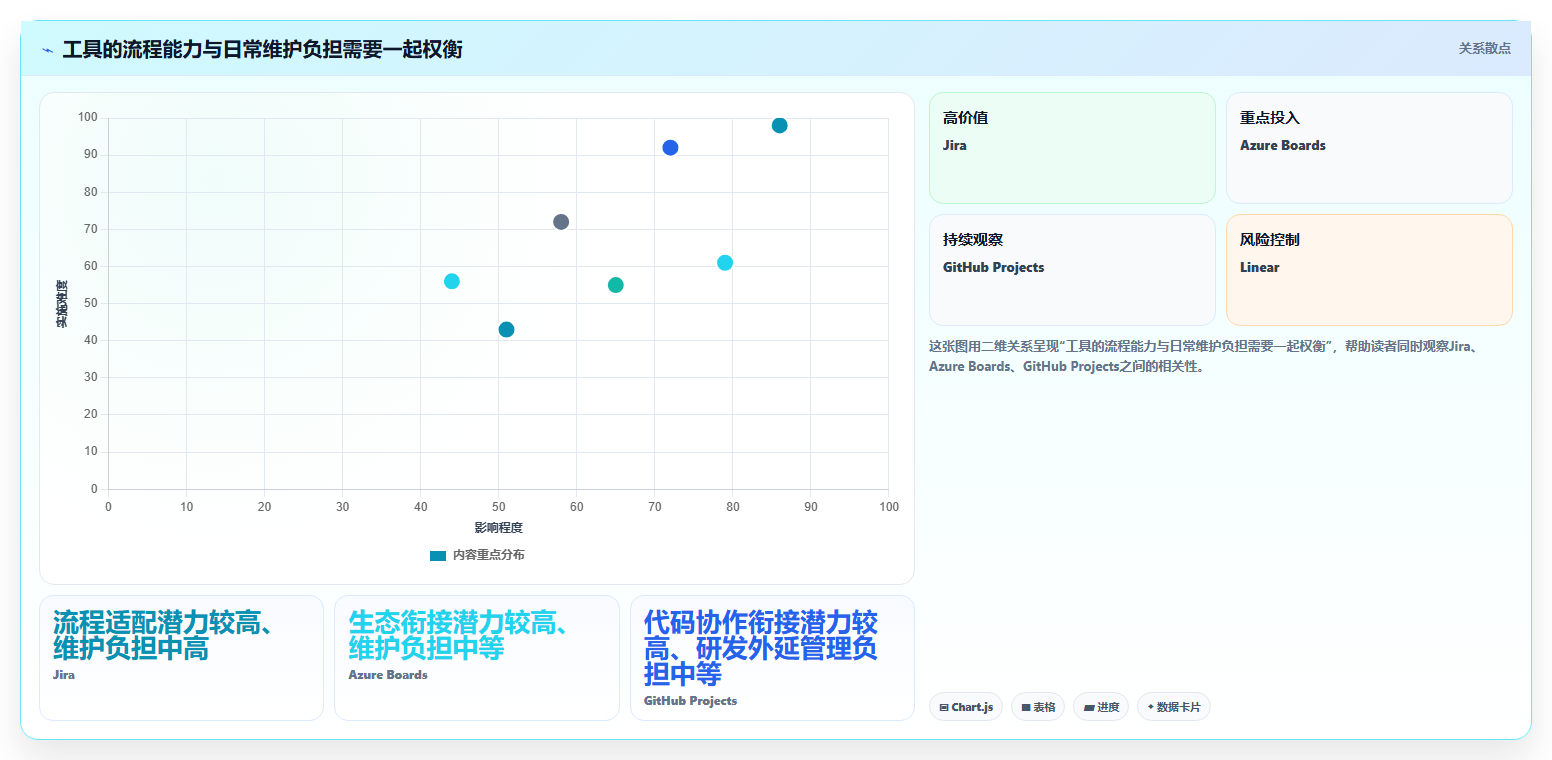Open the 高价值 Jira card
1552x760 pixels.
[1072, 148]
